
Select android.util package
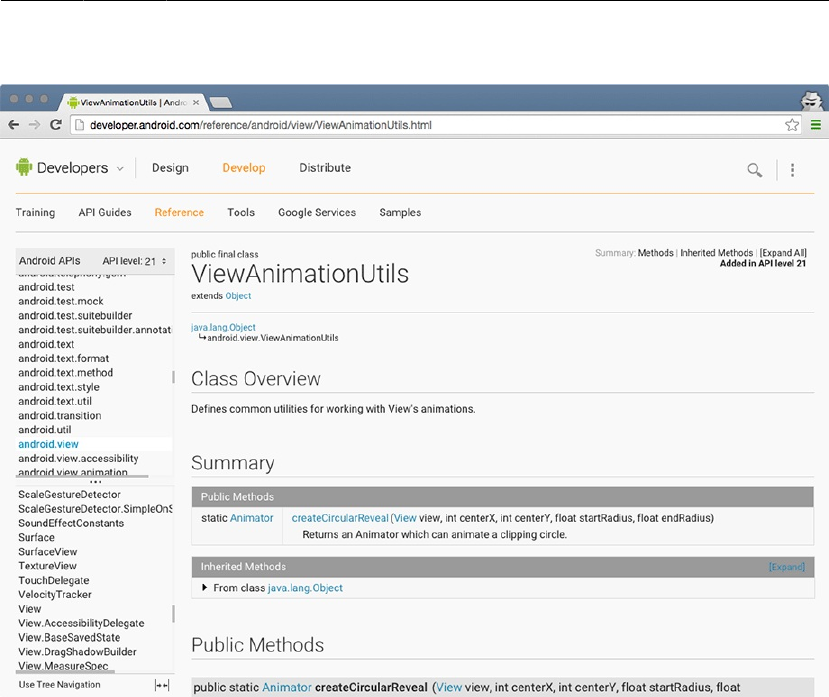45,429
